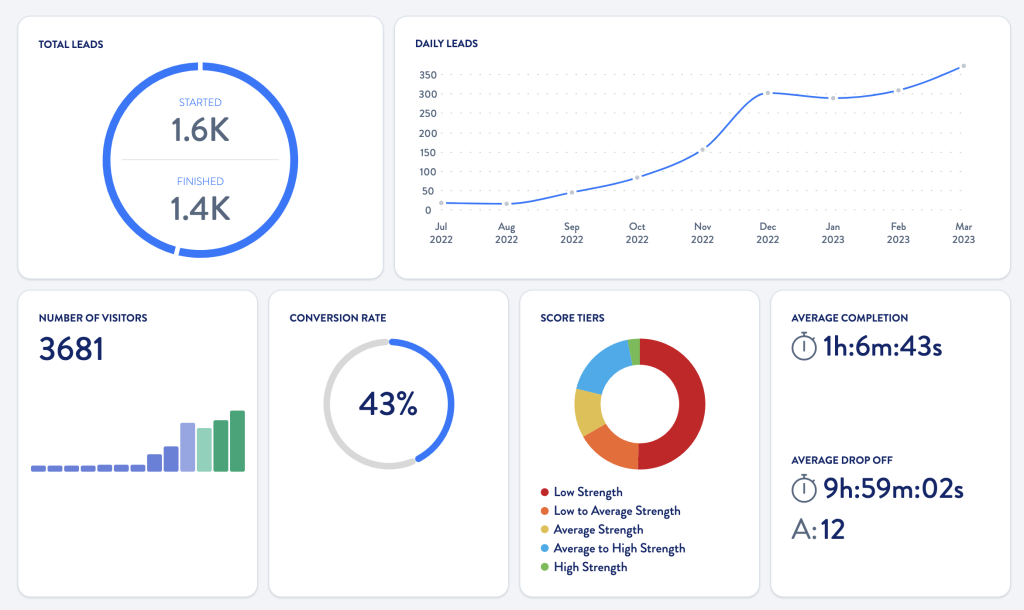This screenshot has height=610, width=1024.
Task: Click the Feb 2023 data point on Daily Leads line
Action: [899, 90]
